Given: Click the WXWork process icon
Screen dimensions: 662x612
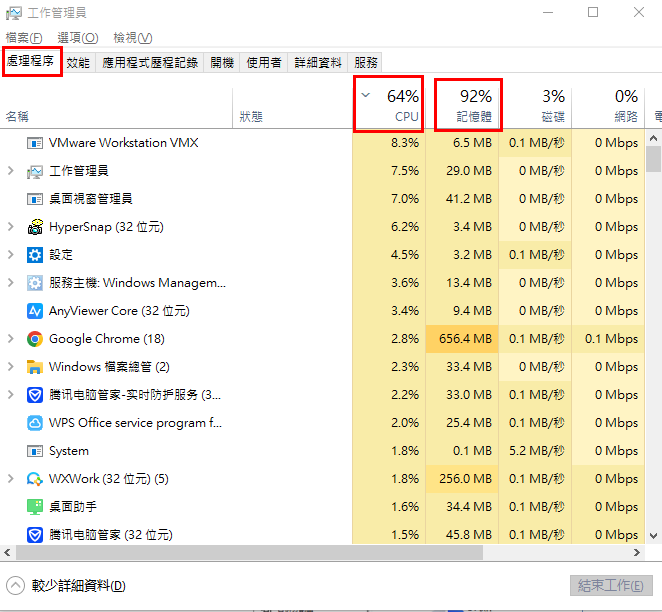Looking at the screenshot, I should point(35,479).
